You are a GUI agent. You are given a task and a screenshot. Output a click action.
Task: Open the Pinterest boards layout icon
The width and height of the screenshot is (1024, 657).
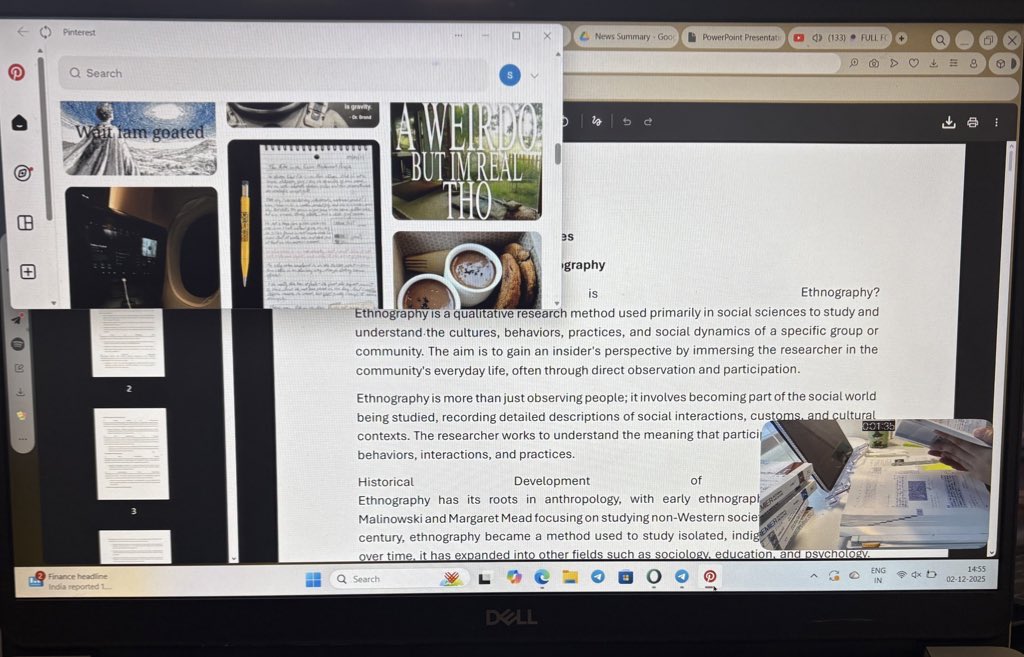[x=25, y=223]
